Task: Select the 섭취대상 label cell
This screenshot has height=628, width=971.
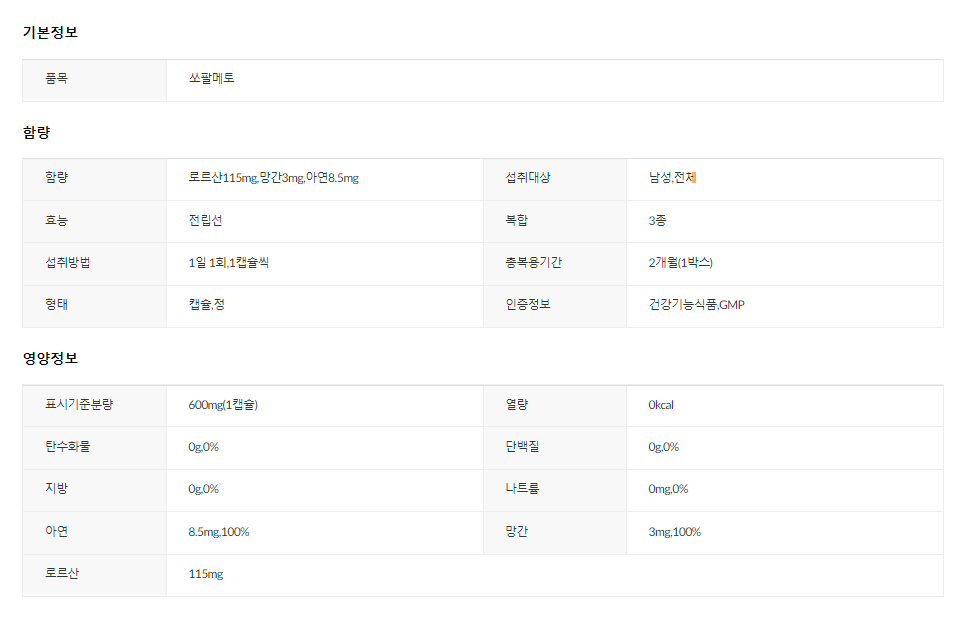Action: [x=528, y=178]
